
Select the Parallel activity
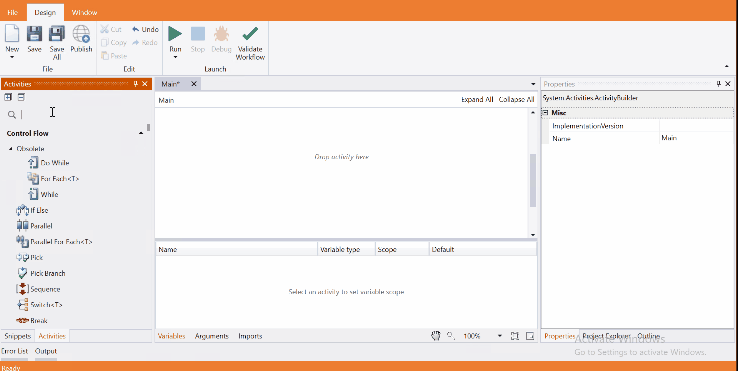tap(34, 226)
